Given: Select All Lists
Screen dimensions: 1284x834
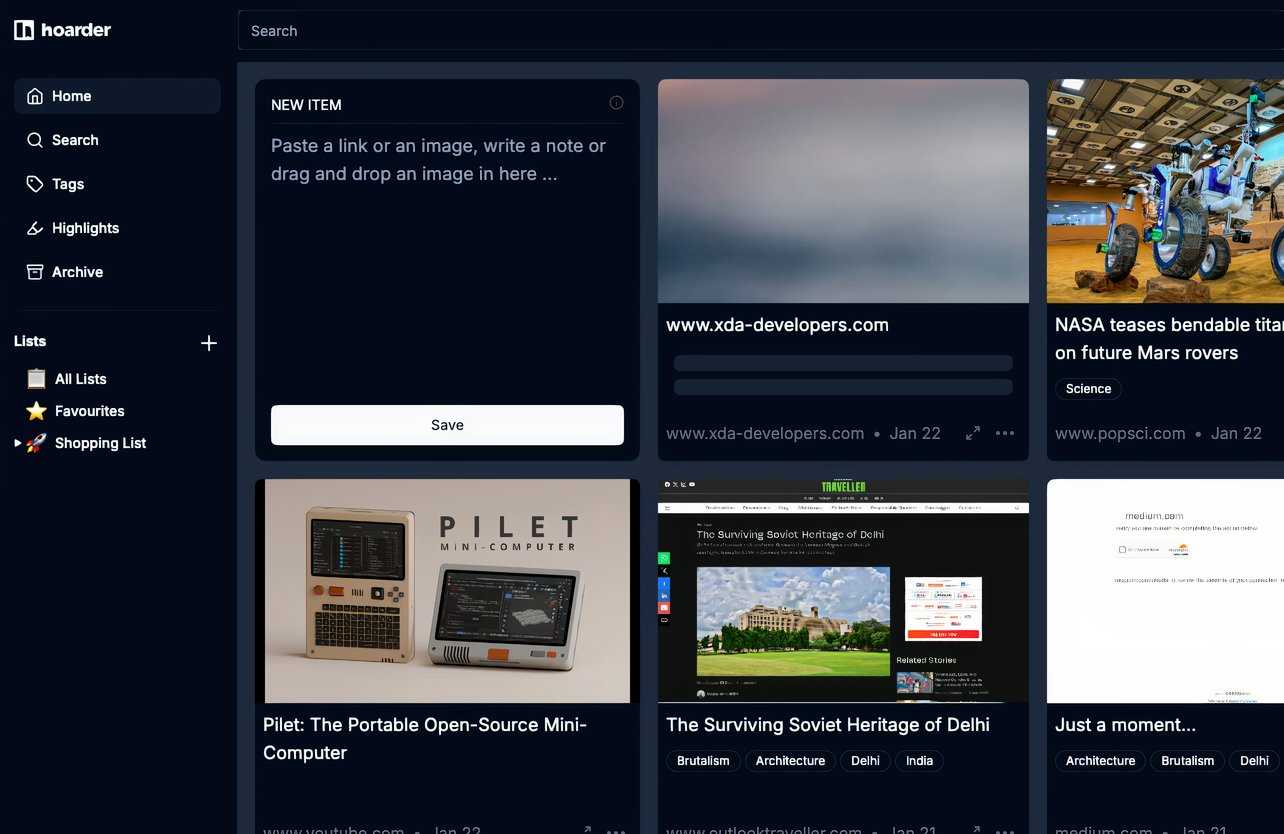Looking at the screenshot, I should click(x=80, y=379).
